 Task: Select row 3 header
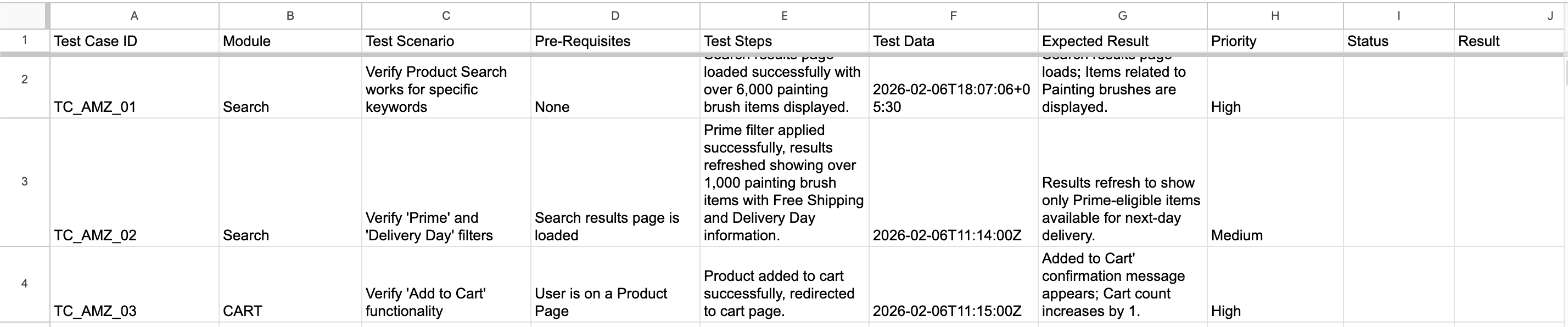24,182
